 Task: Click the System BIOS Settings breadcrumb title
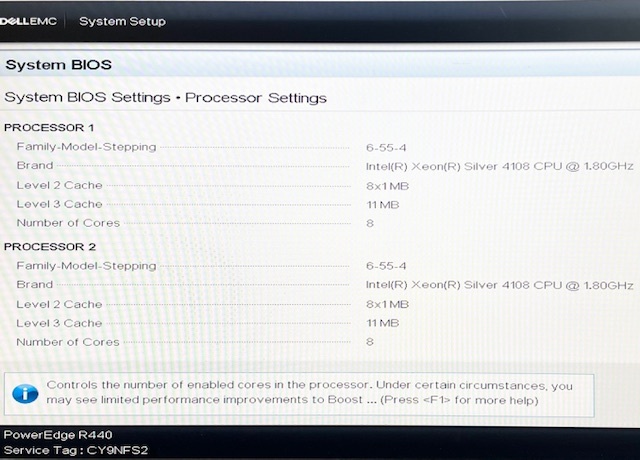tap(165, 98)
